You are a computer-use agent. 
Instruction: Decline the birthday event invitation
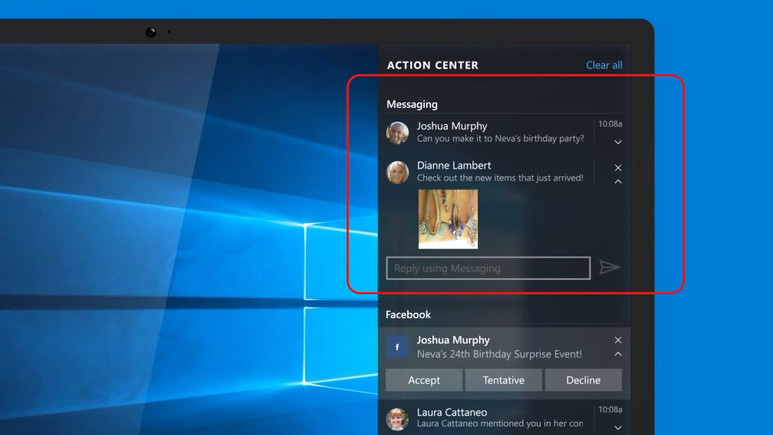[583, 380]
